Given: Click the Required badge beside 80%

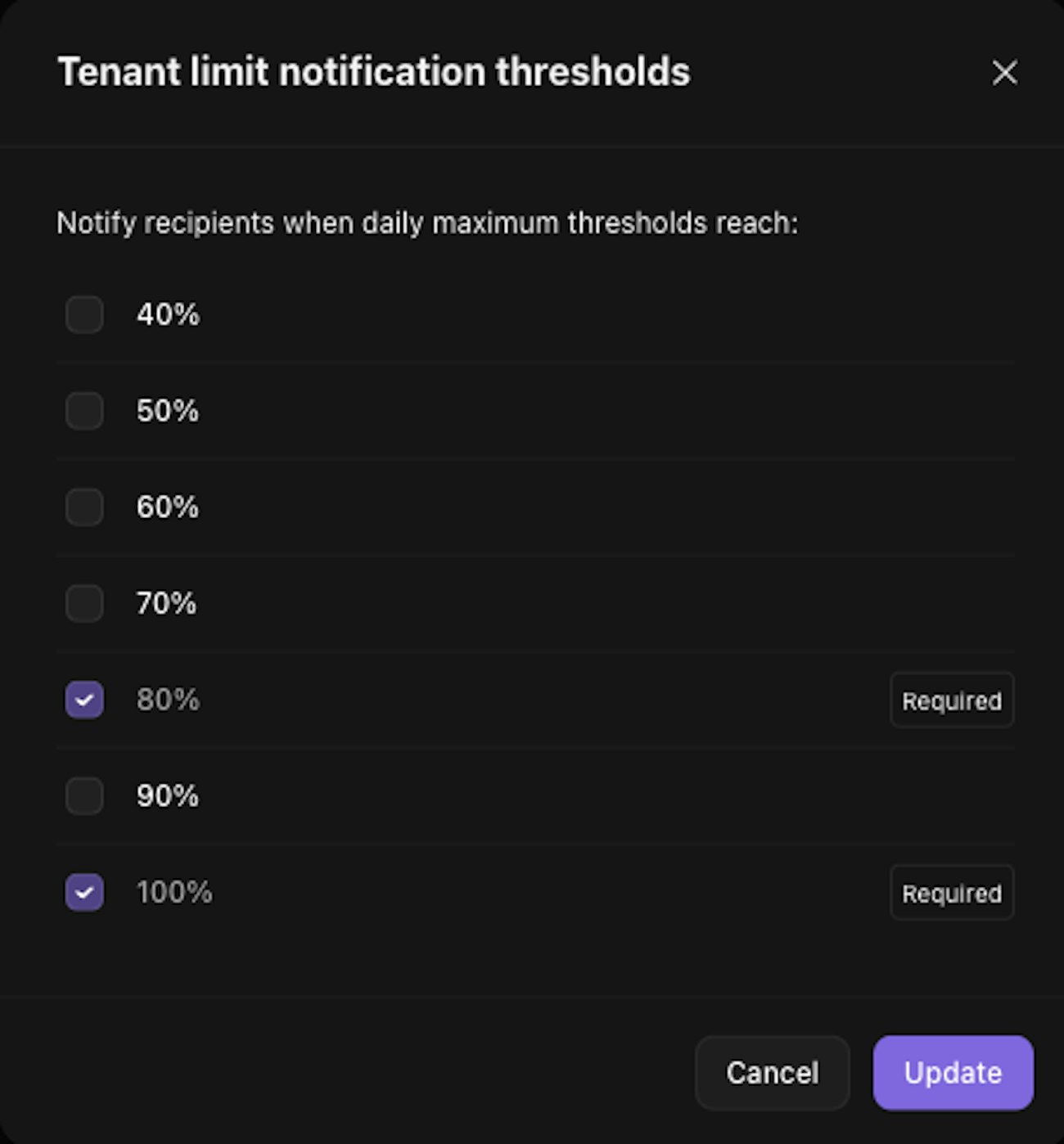Looking at the screenshot, I should click(x=951, y=701).
